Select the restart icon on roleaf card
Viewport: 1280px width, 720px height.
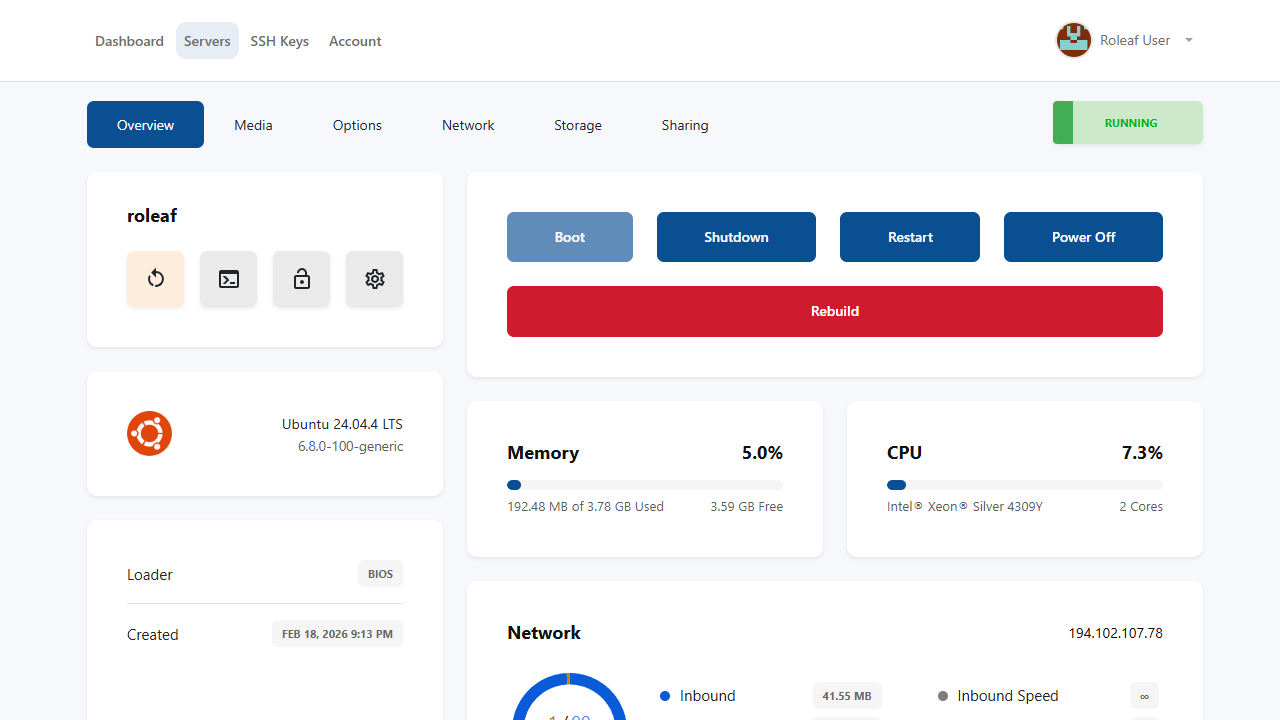155,279
